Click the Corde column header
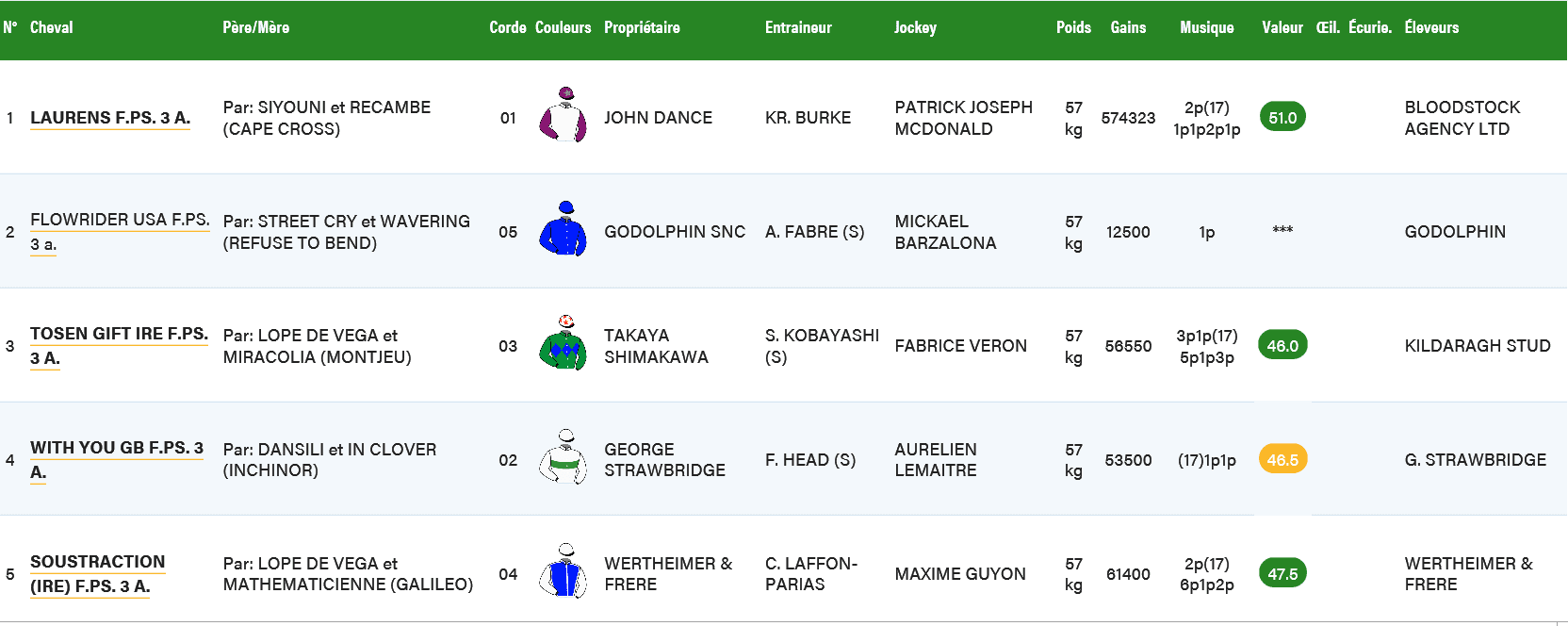Image resolution: width=1568 pixels, height=626 pixels. point(508,27)
